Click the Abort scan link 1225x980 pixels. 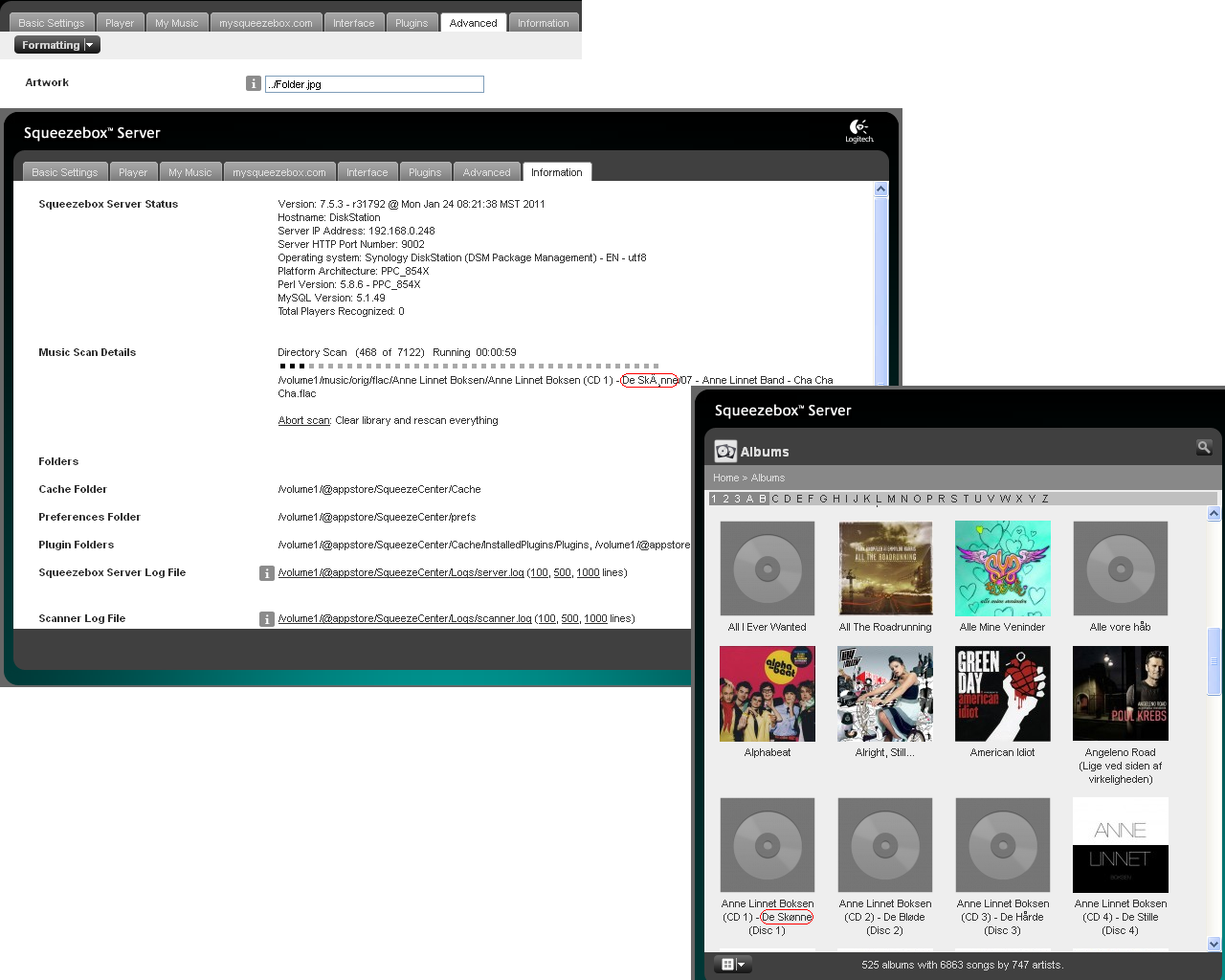point(303,420)
